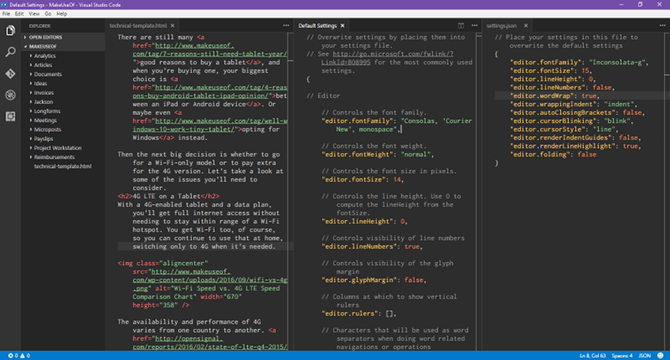The width and height of the screenshot is (670, 360).
Task: Click the split editor icon beside Default Settings
Action: coord(461,26)
